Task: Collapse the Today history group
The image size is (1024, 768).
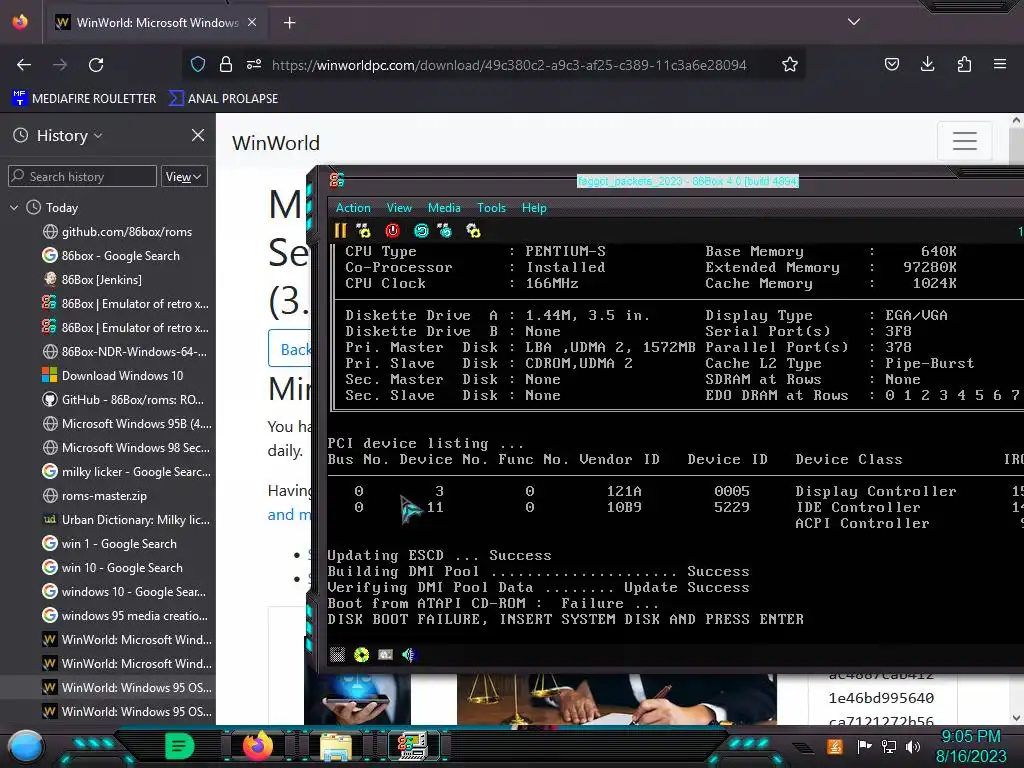Action: pos(14,208)
